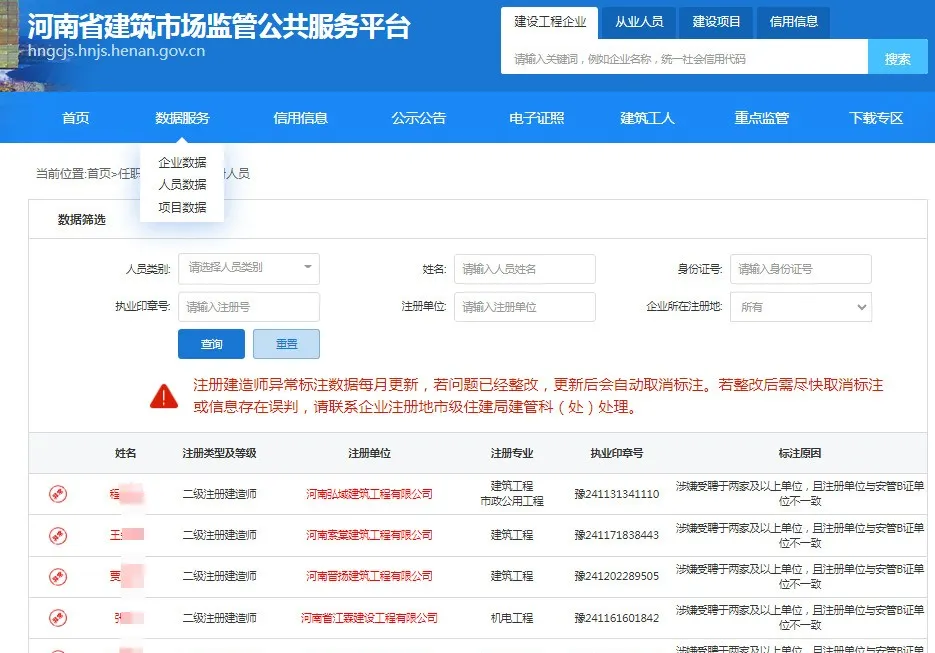Viewport: 935px width, 653px height.
Task: Click the red stamp icon in the 河南晋扬建筑工程有限公司 row
Action: click(x=58, y=577)
